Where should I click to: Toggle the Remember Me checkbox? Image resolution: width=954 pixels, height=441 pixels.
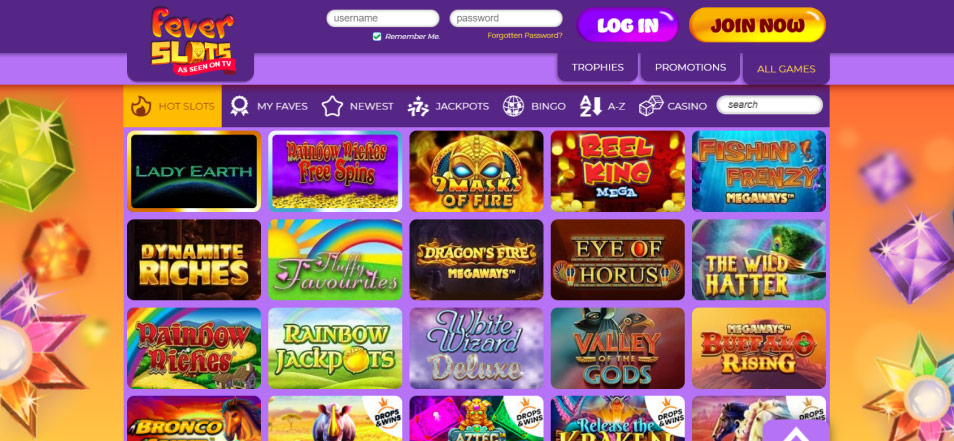[x=377, y=36]
